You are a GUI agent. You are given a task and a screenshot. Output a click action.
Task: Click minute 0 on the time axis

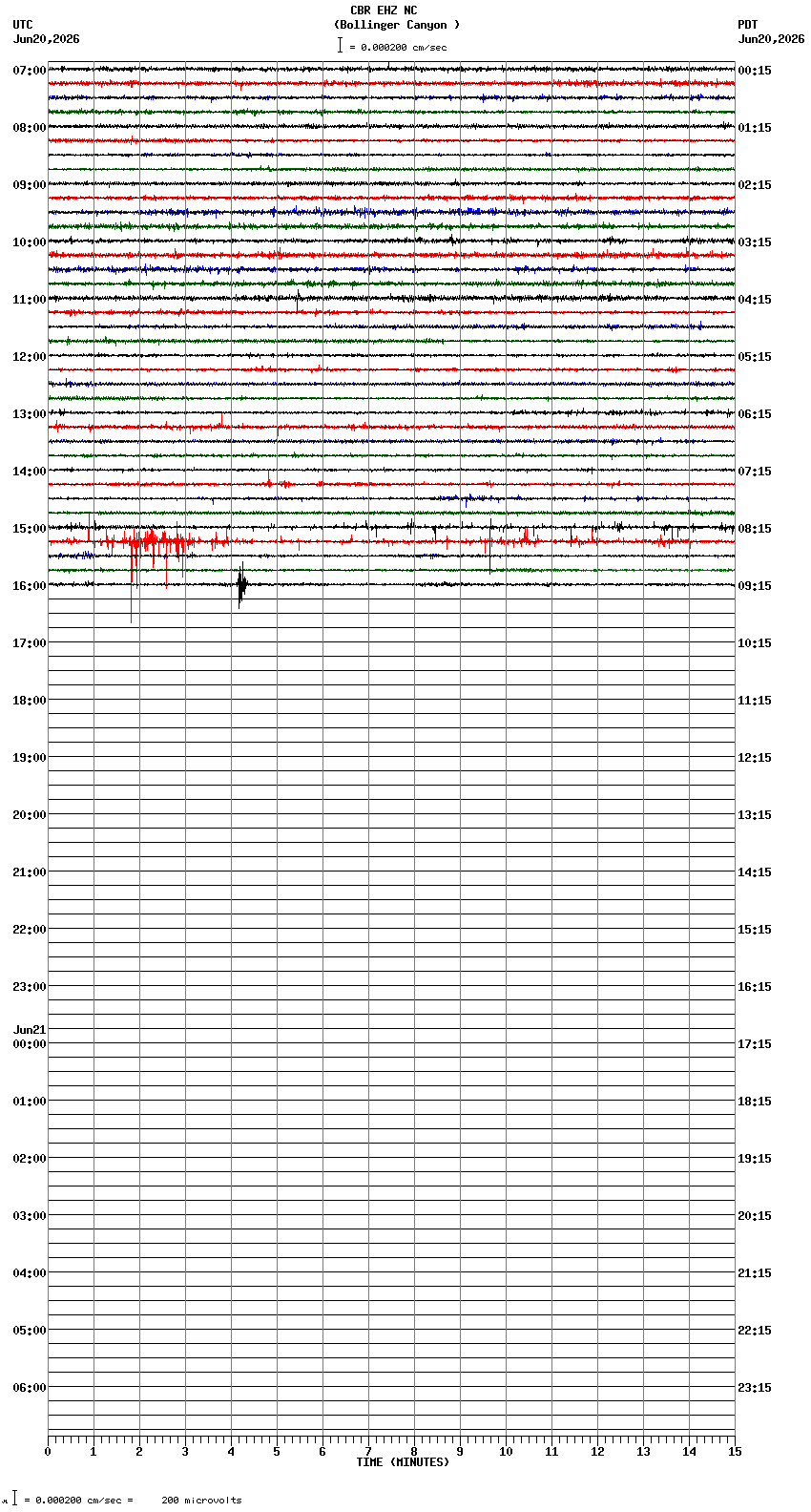[x=48, y=1452]
